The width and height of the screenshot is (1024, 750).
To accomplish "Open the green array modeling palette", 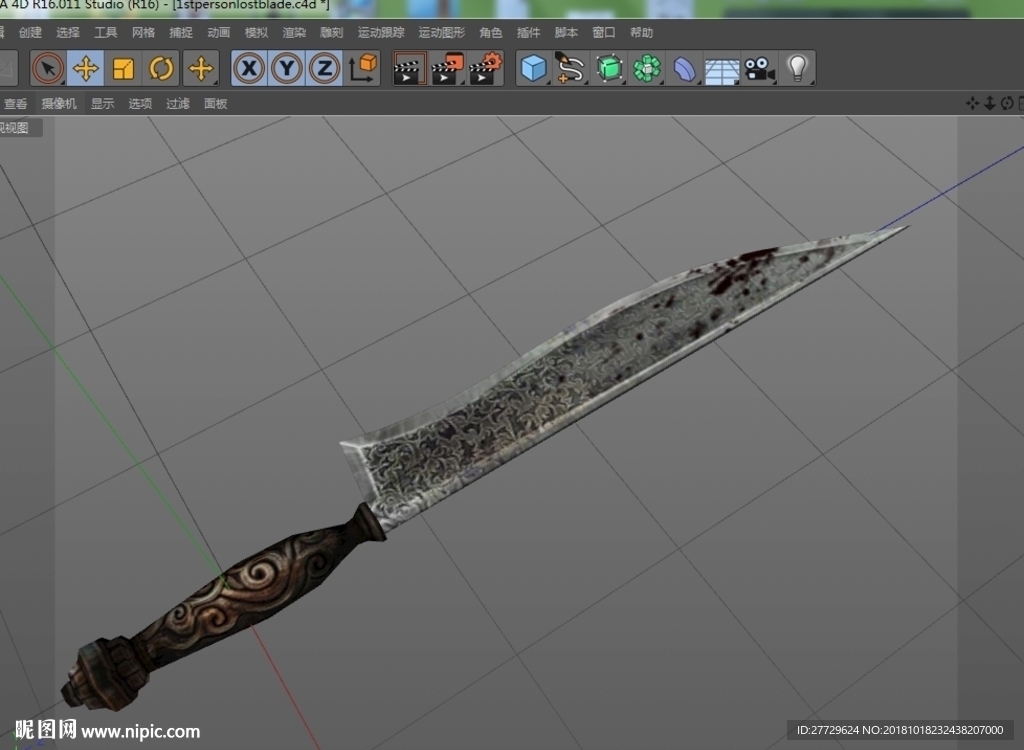I will tap(647, 68).
